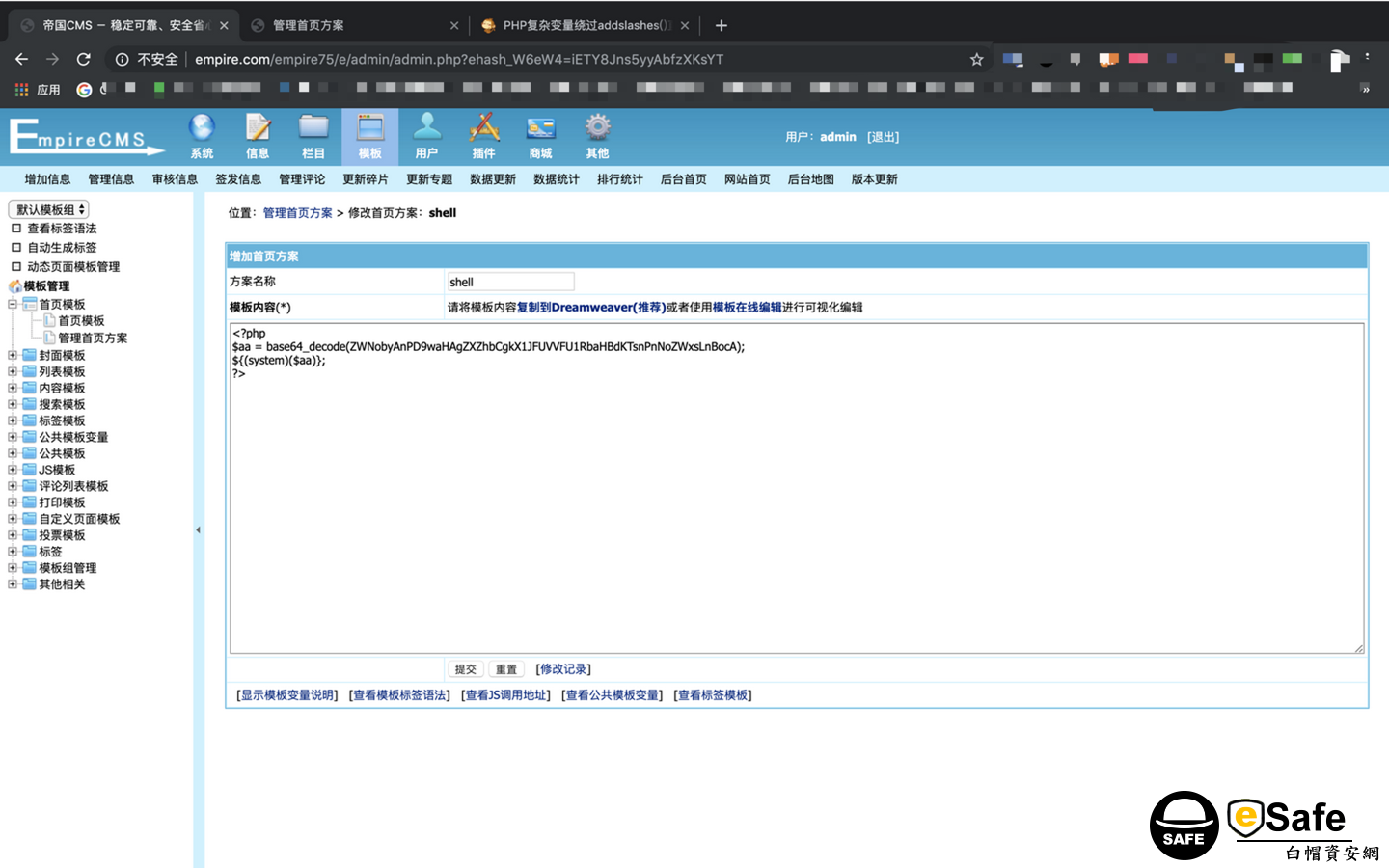1389x868 pixels.
Task: Click the Google bookmark icon
Action: coord(84,89)
